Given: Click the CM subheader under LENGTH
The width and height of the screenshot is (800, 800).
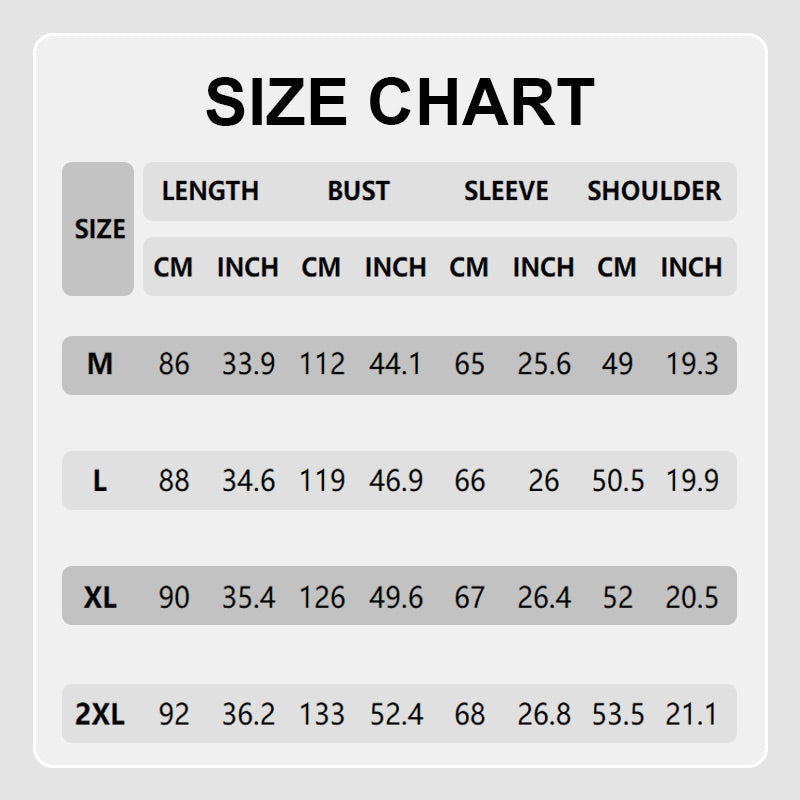Looking at the screenshot, I should [173, 268].
